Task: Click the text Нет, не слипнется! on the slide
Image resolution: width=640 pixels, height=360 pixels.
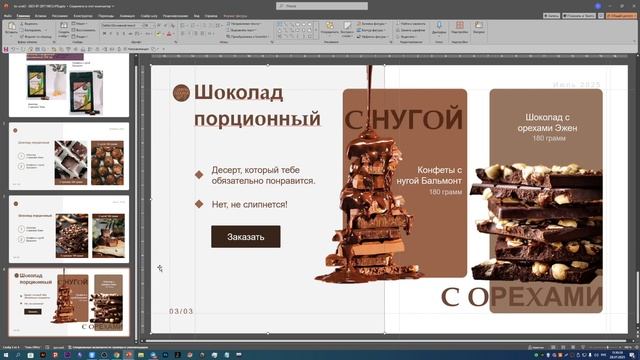Action: [x=249, y=204]
